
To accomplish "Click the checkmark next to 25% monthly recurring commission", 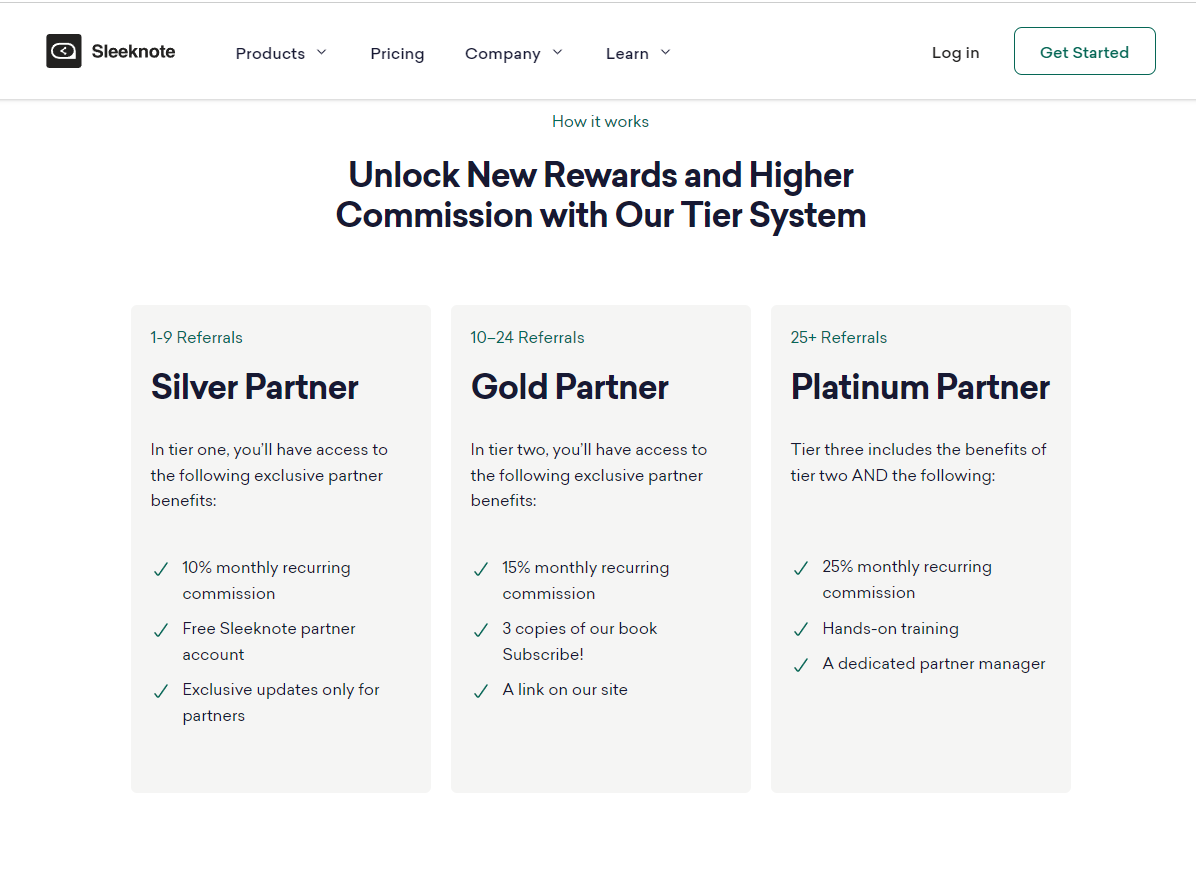I will click(801, 568).
